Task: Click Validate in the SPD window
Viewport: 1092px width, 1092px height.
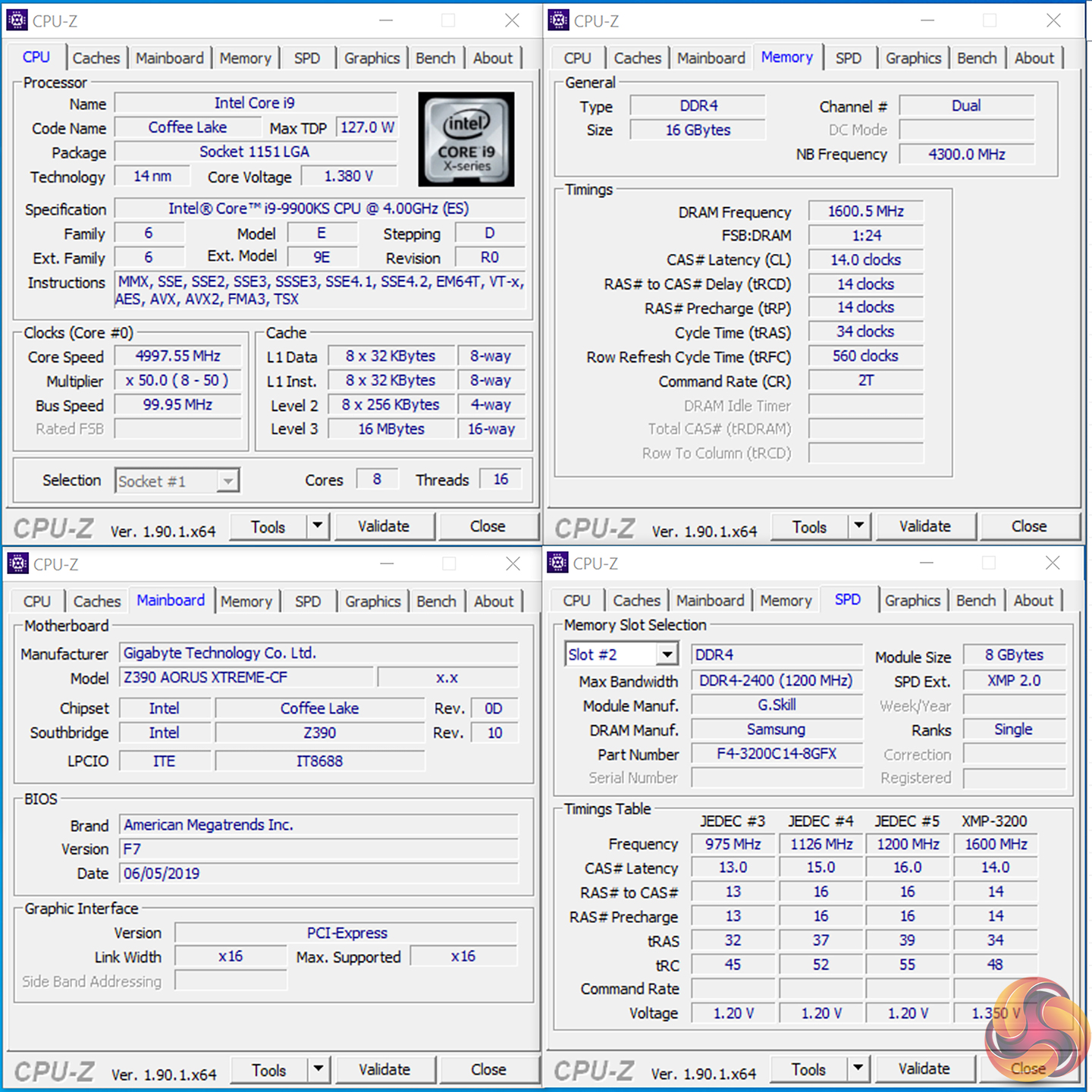Action: coord(924,1068)
